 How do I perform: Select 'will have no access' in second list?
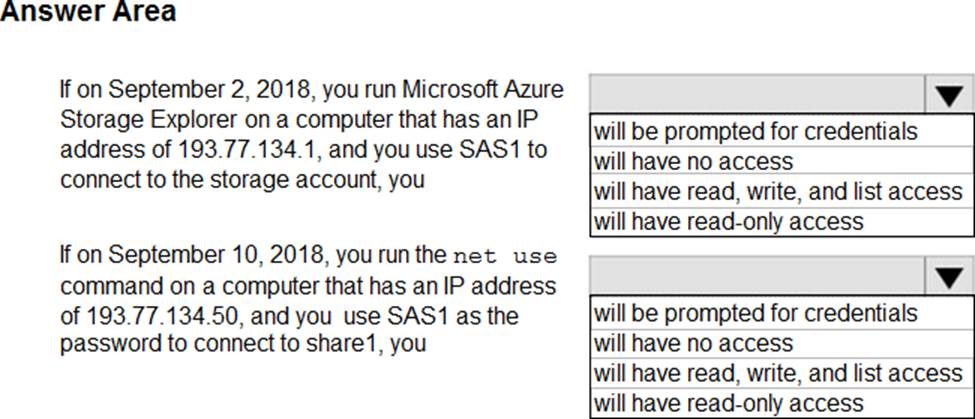pos(782,343)
